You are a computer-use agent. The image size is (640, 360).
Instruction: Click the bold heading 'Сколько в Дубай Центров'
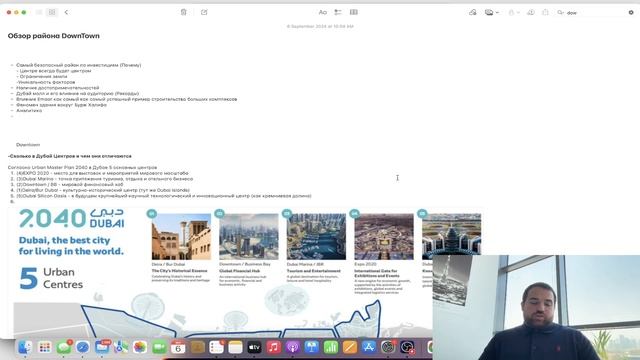coord(69,156)
